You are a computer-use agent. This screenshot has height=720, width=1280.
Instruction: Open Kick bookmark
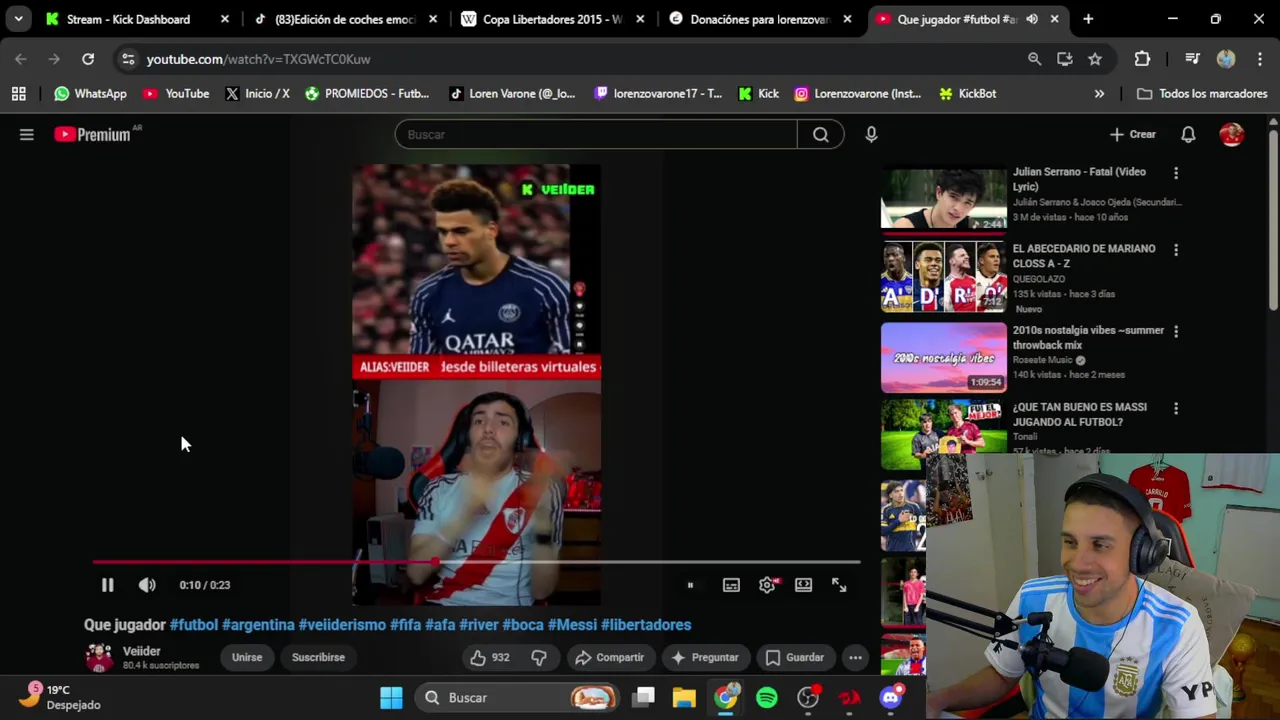[x=759, y=94]
